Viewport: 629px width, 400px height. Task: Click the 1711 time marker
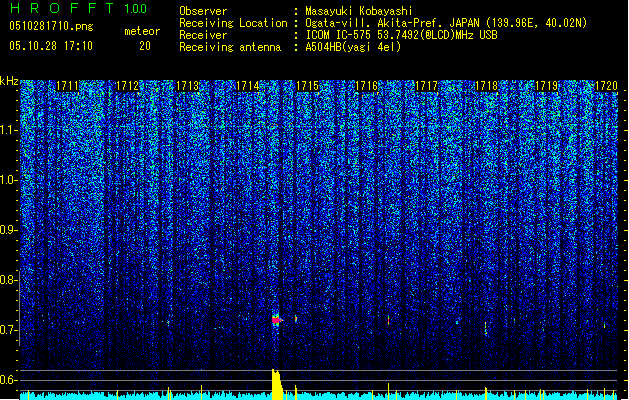tap(67, 86)
